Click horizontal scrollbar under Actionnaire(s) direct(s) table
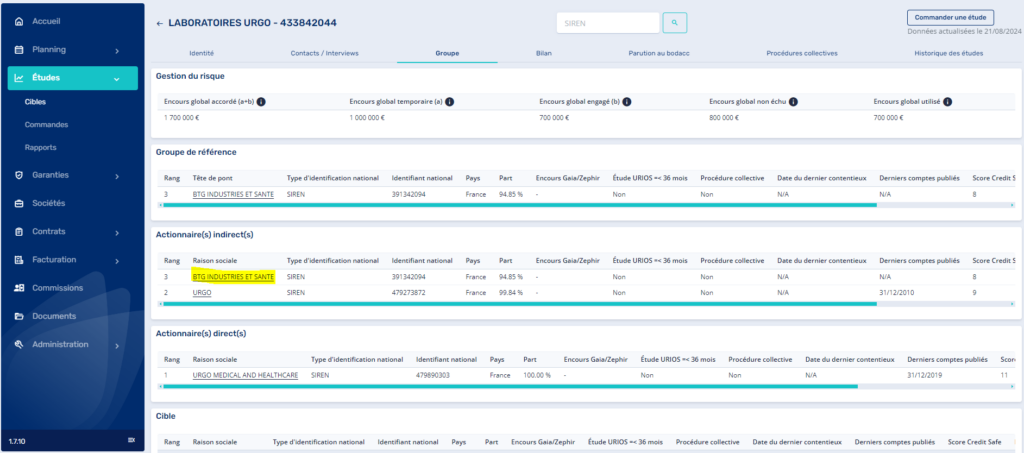The image size is (1024, 453). coord(509,386)
